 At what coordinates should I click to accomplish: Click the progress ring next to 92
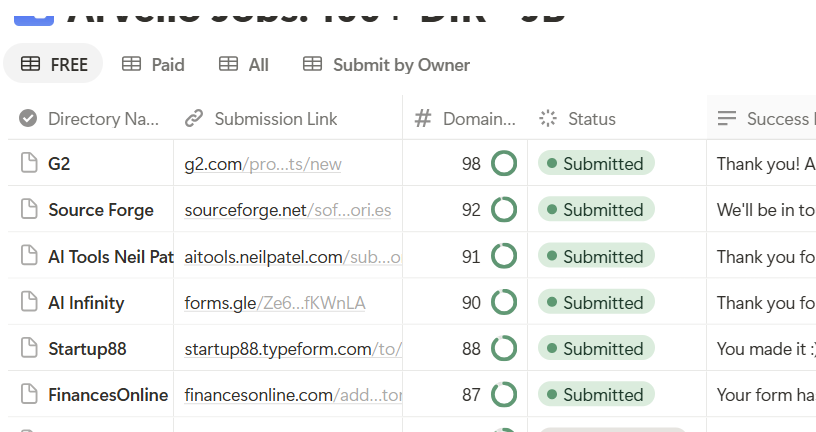point(504,209)
